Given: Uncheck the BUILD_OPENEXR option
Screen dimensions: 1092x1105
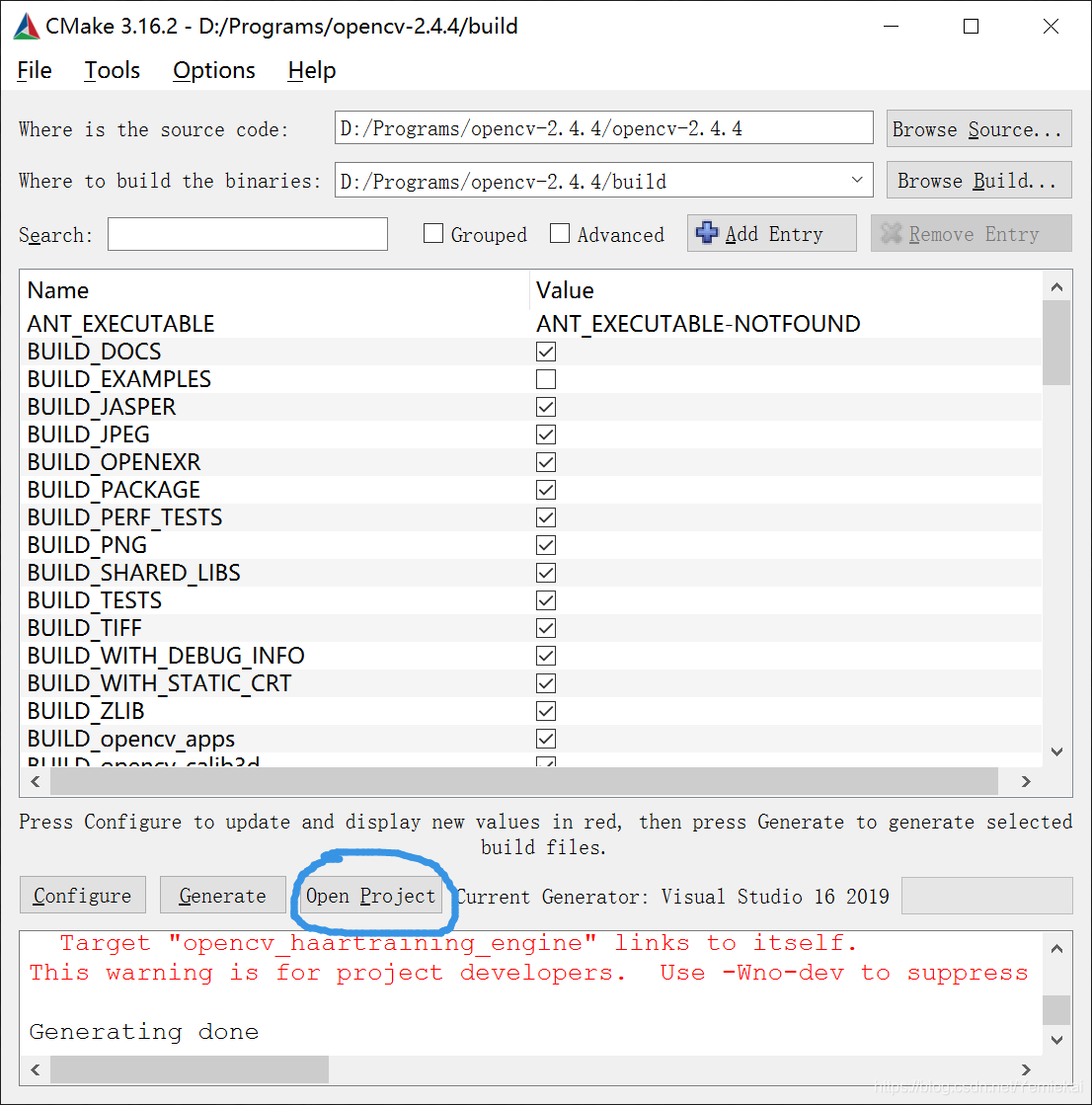Looking at the screenshot, I should point(546,462).
